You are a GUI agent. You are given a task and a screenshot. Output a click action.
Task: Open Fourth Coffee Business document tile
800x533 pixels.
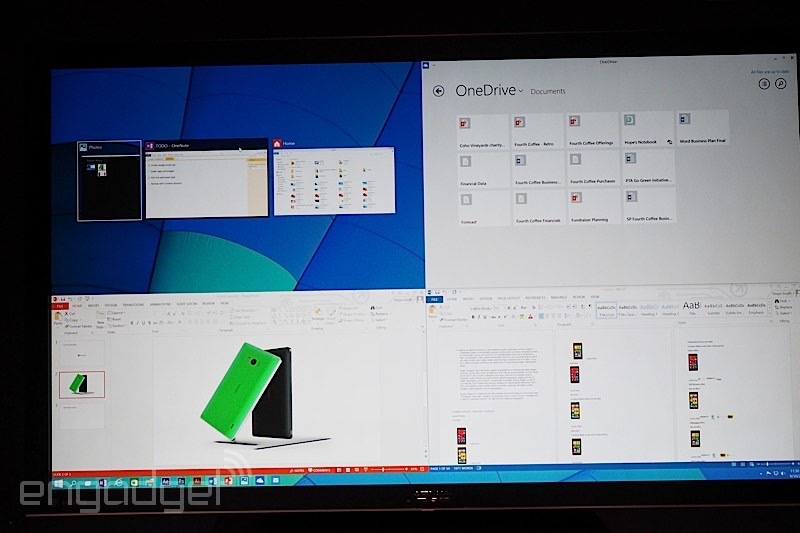(538, 169)
